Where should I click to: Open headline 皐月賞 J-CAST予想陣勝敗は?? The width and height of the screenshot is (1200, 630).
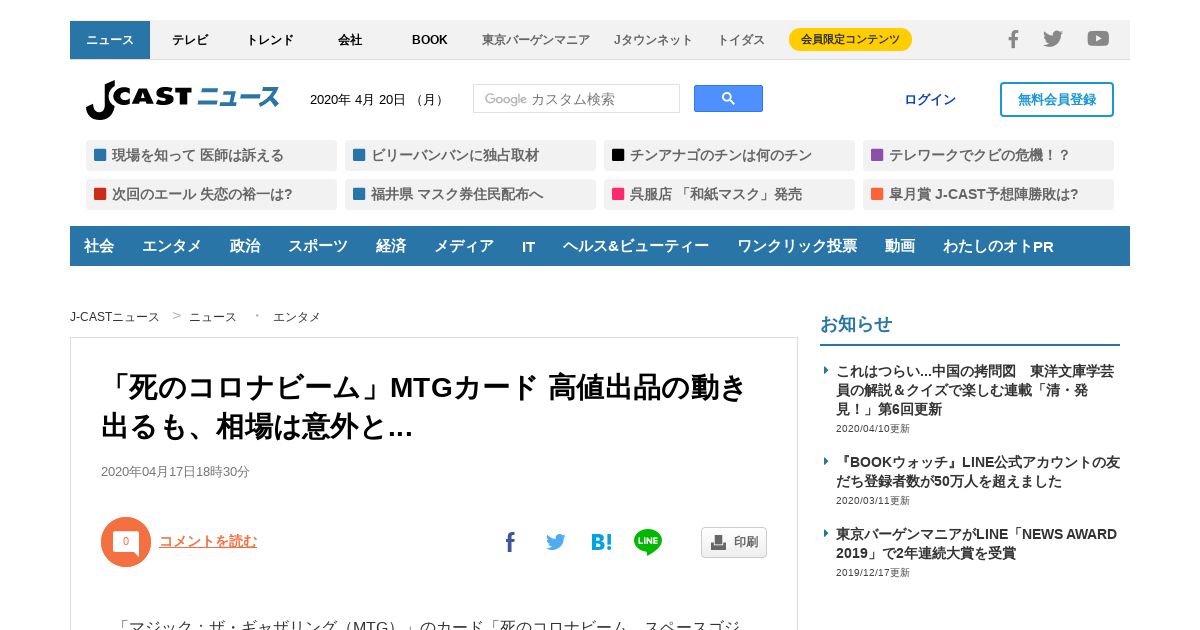tap(988, 194)
